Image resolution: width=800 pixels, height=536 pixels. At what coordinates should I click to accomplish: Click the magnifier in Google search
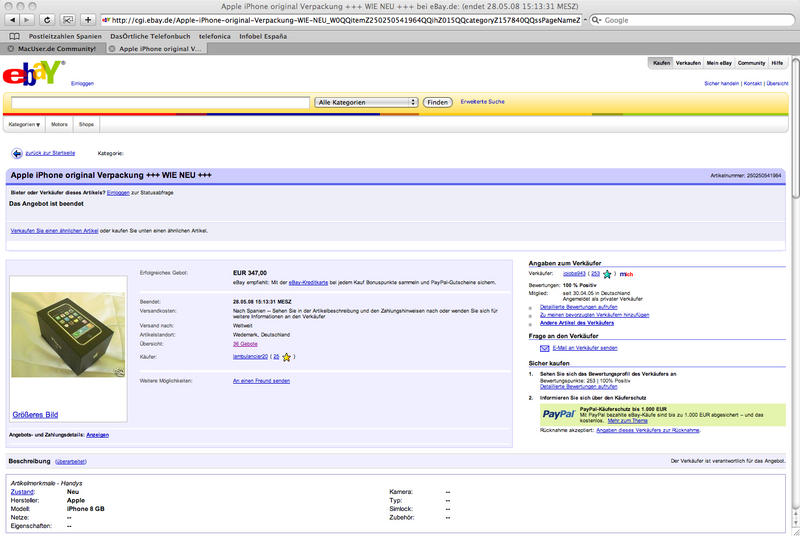click(x=596, y=20)
